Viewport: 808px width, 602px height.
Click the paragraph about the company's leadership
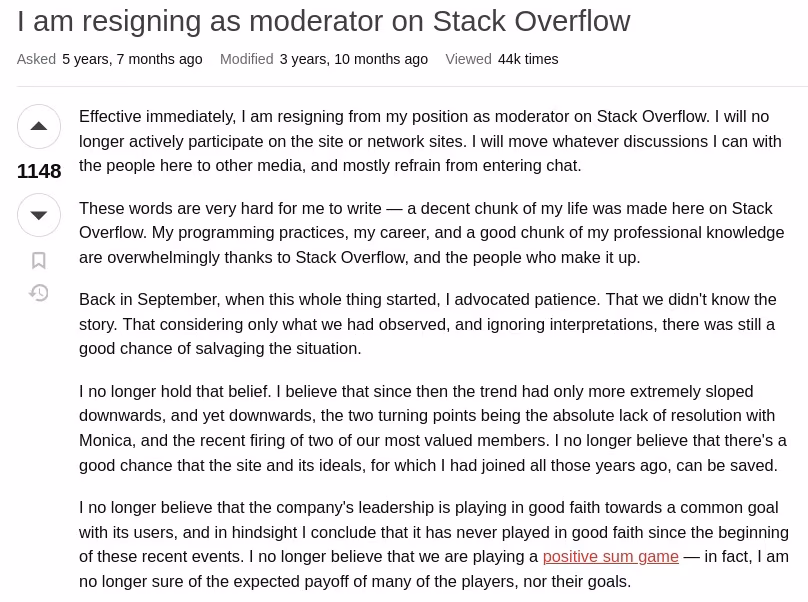pos(434,544)
